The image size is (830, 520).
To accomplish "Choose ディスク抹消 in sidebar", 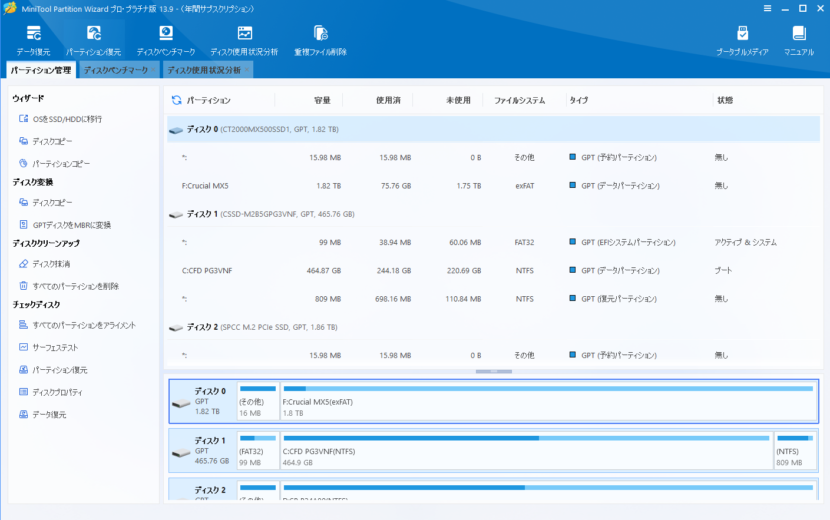I will point(45,264).
